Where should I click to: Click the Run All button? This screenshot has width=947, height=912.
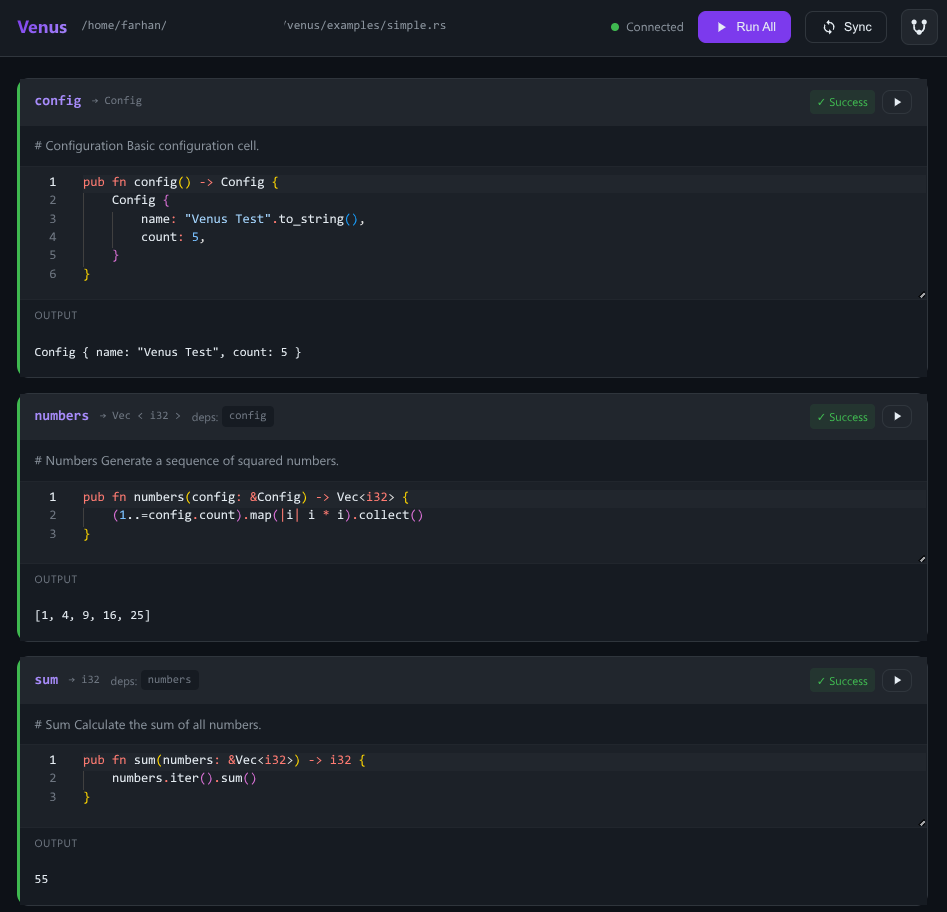click(744, 27)
